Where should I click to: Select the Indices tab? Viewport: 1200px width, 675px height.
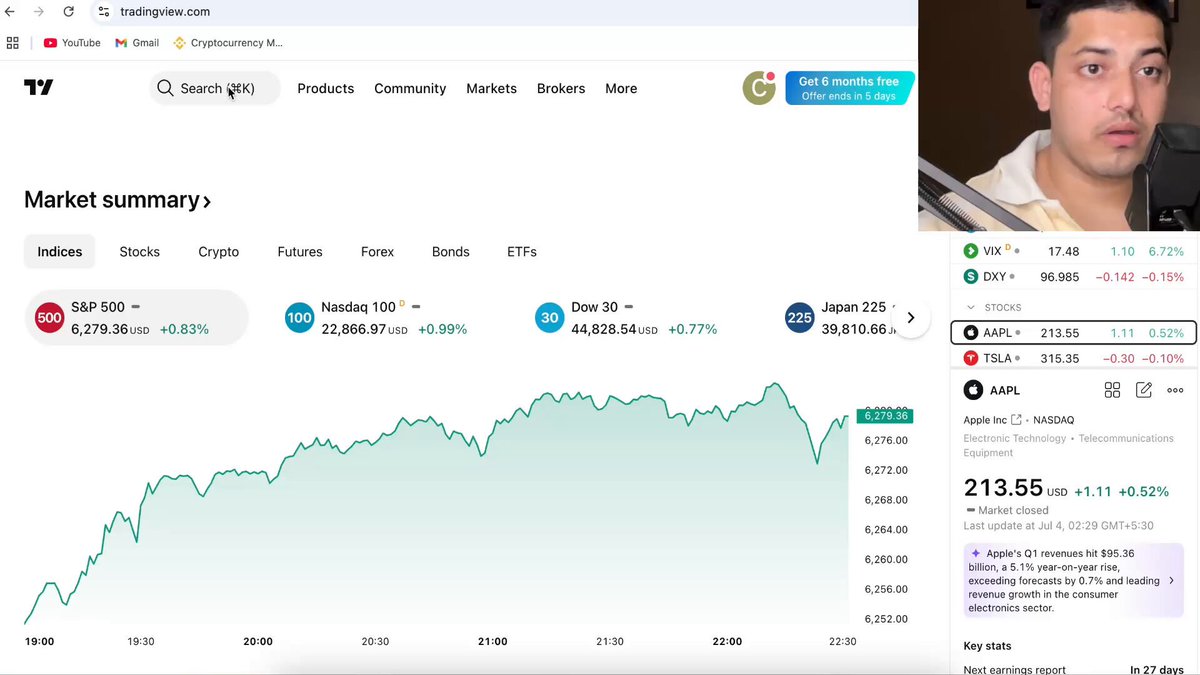[60, 252]
